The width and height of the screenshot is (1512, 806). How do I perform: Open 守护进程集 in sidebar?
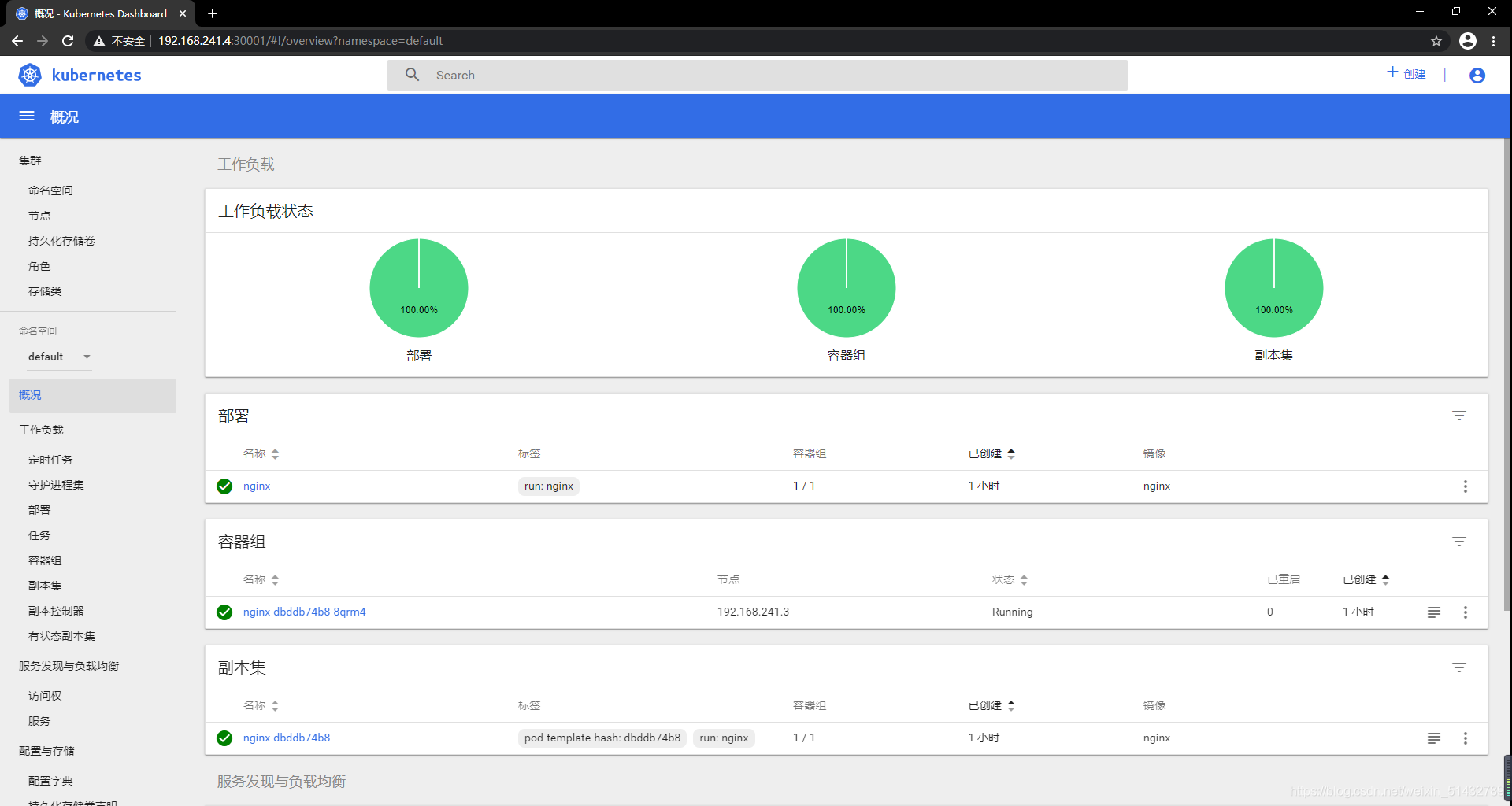click(x=56, y=485)
